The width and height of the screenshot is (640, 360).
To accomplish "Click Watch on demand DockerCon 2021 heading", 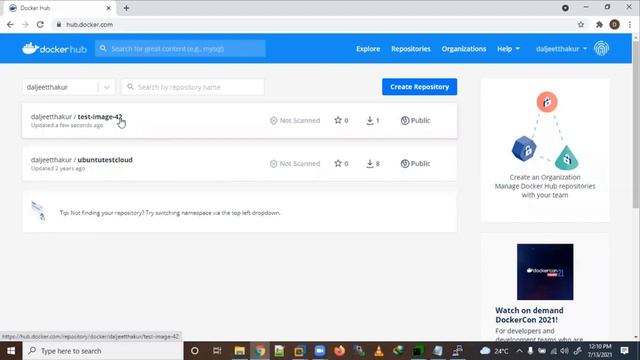I will [529, 315].
